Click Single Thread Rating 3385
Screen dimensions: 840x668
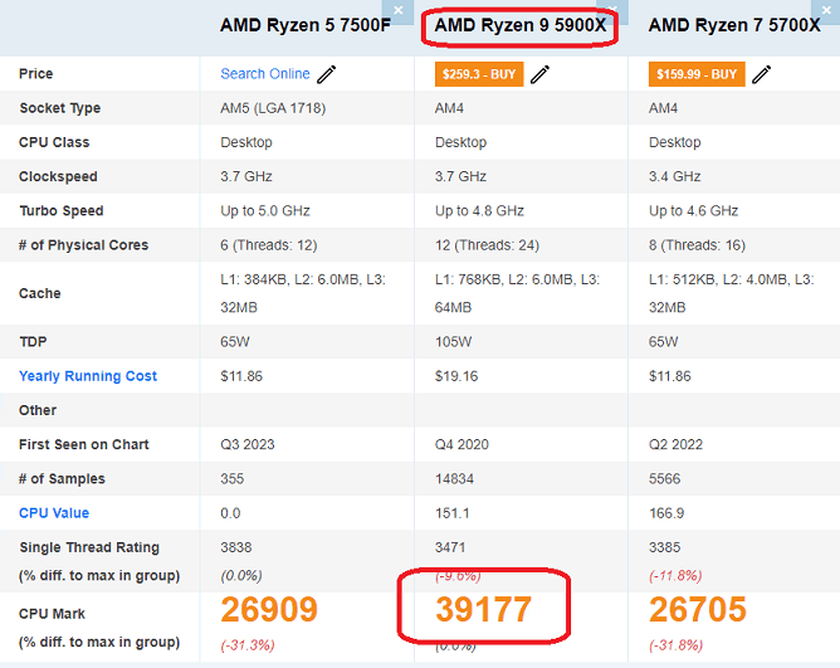(x=665, y=547)
